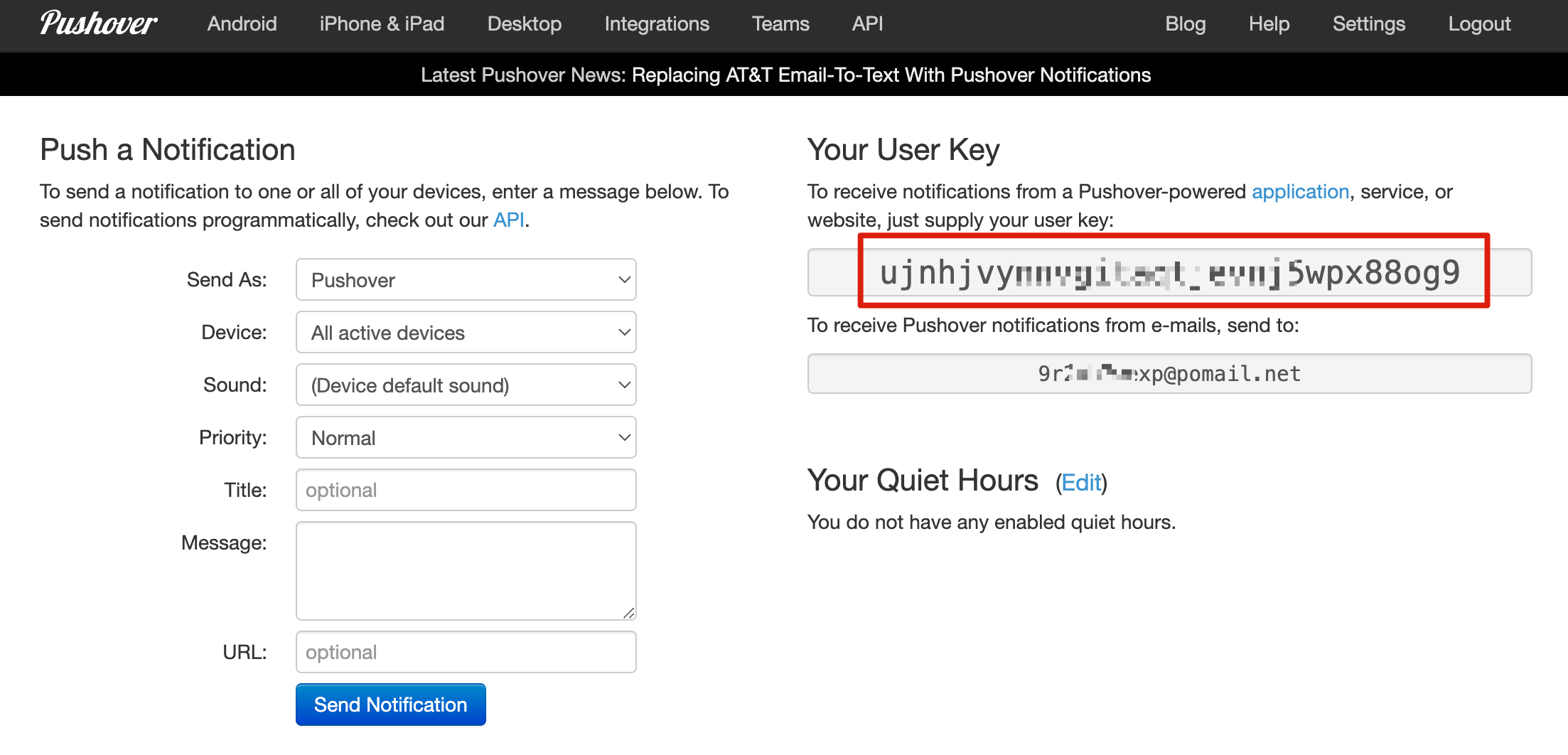Click the Message box resize grip
This screenshot has width=1568, height=755.
(628, 613)
